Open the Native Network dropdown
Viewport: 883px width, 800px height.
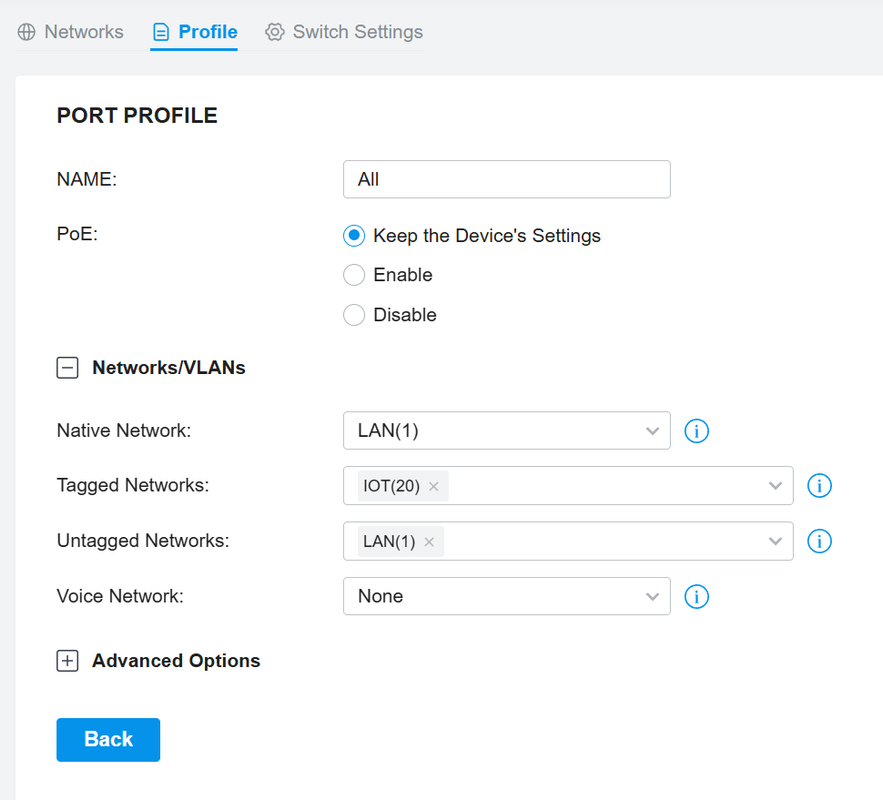click(x=506, y=431)
